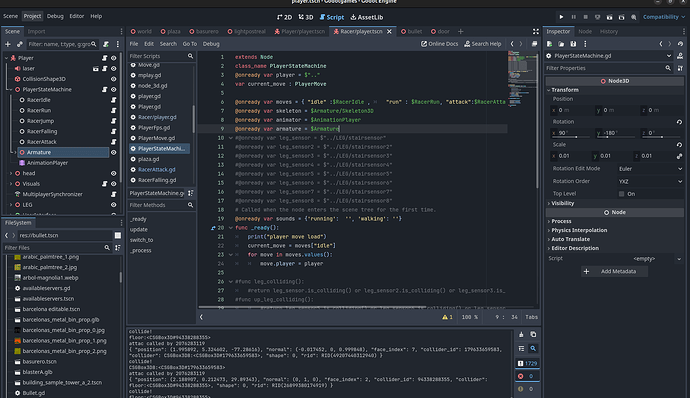Hide the CollisionShape3D node

coord(114,79)
